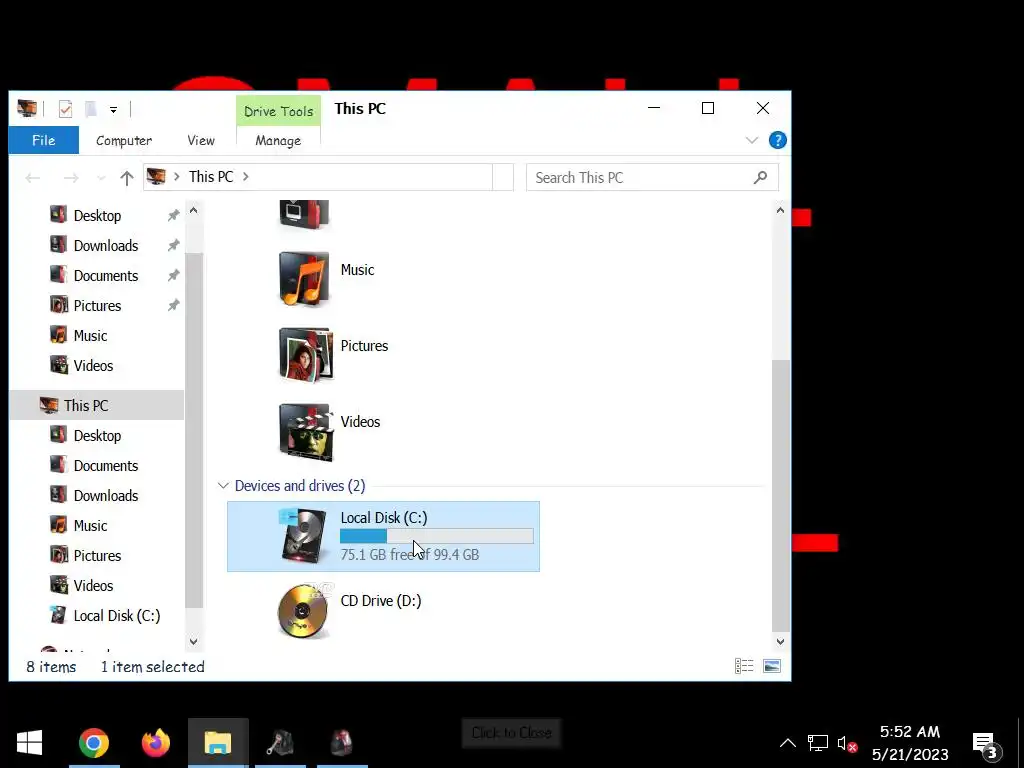Open the recent locations dropdown arrow
The width and height of the screenshot is (1024, 768).
tap(101, 178)
